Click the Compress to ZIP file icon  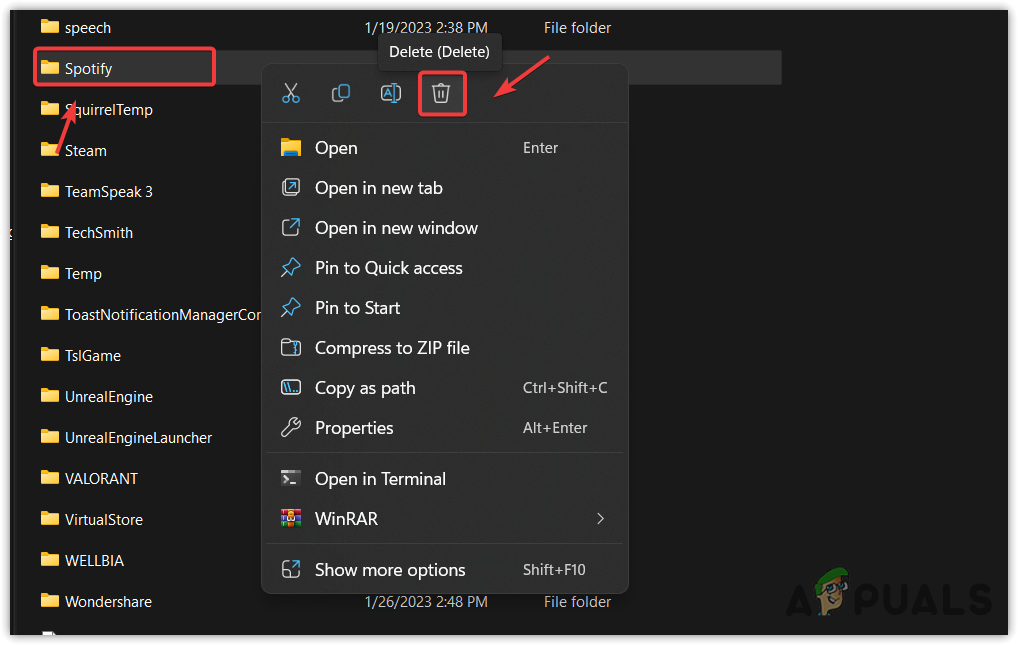pyautogui.click(x=291, y=348)
